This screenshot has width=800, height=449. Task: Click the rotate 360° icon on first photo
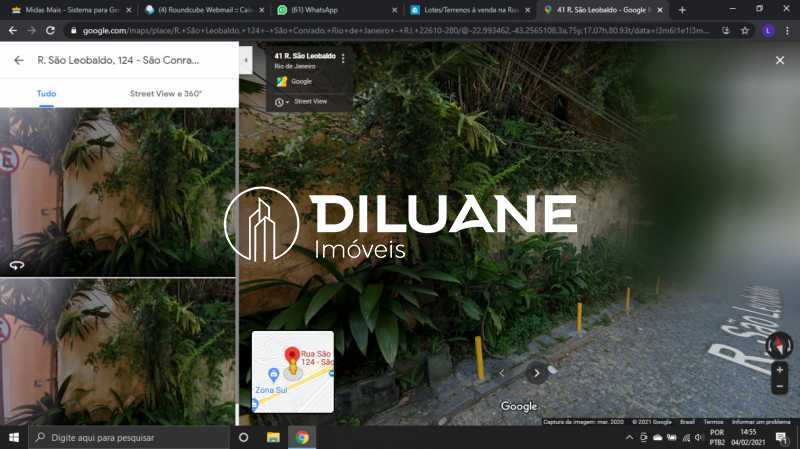tap(17, 265)
